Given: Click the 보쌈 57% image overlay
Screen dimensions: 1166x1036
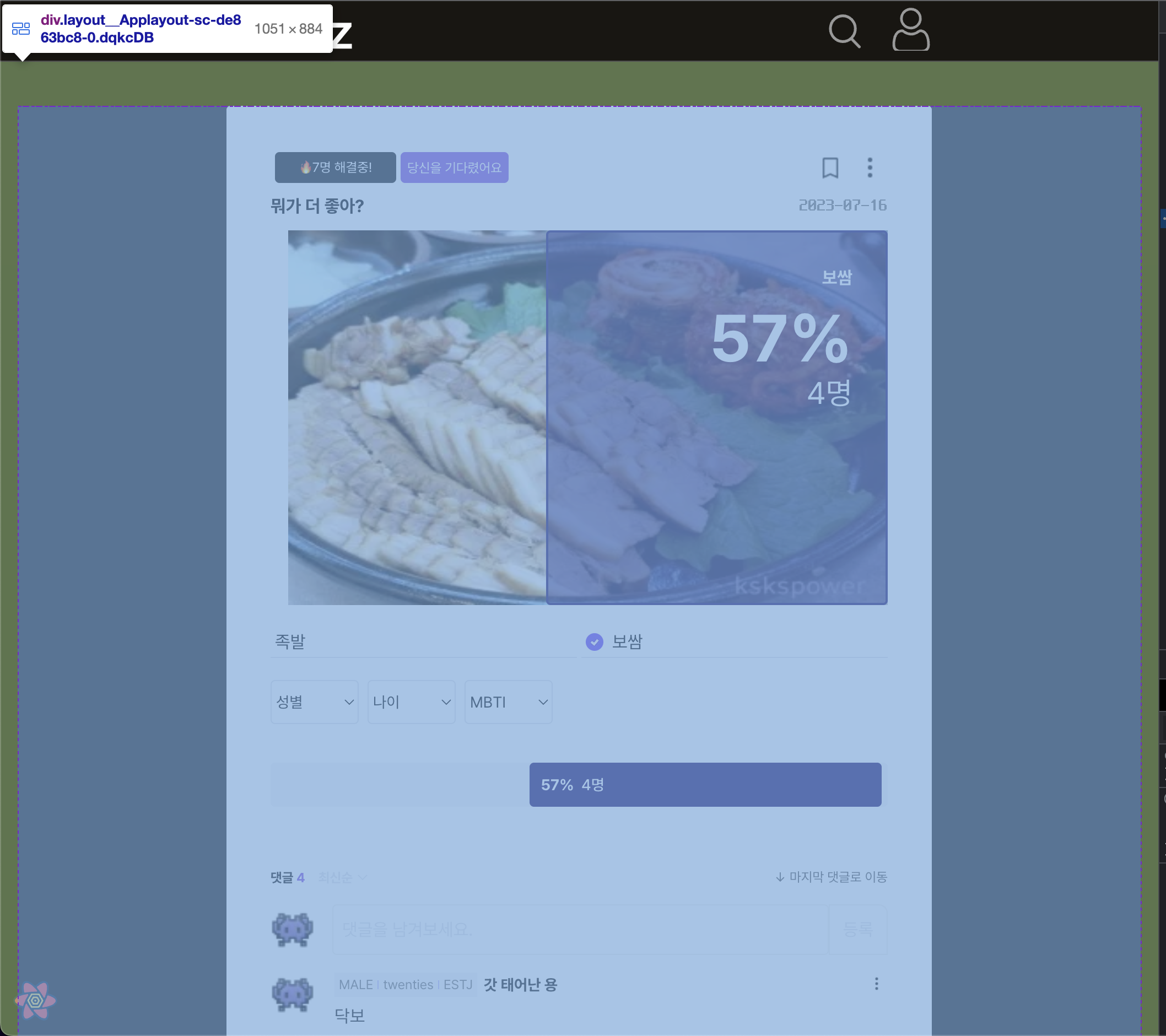Looking at the screenshot, I should click(716, 418).
